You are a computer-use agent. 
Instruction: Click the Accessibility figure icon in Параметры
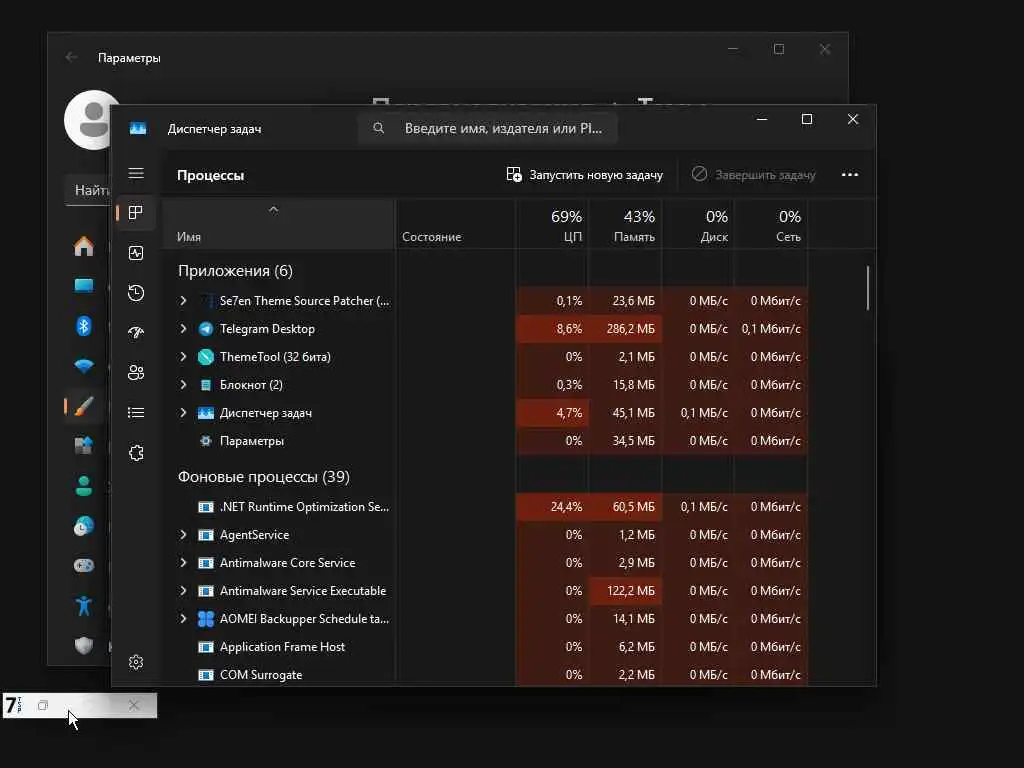click(x=84, y=605)
